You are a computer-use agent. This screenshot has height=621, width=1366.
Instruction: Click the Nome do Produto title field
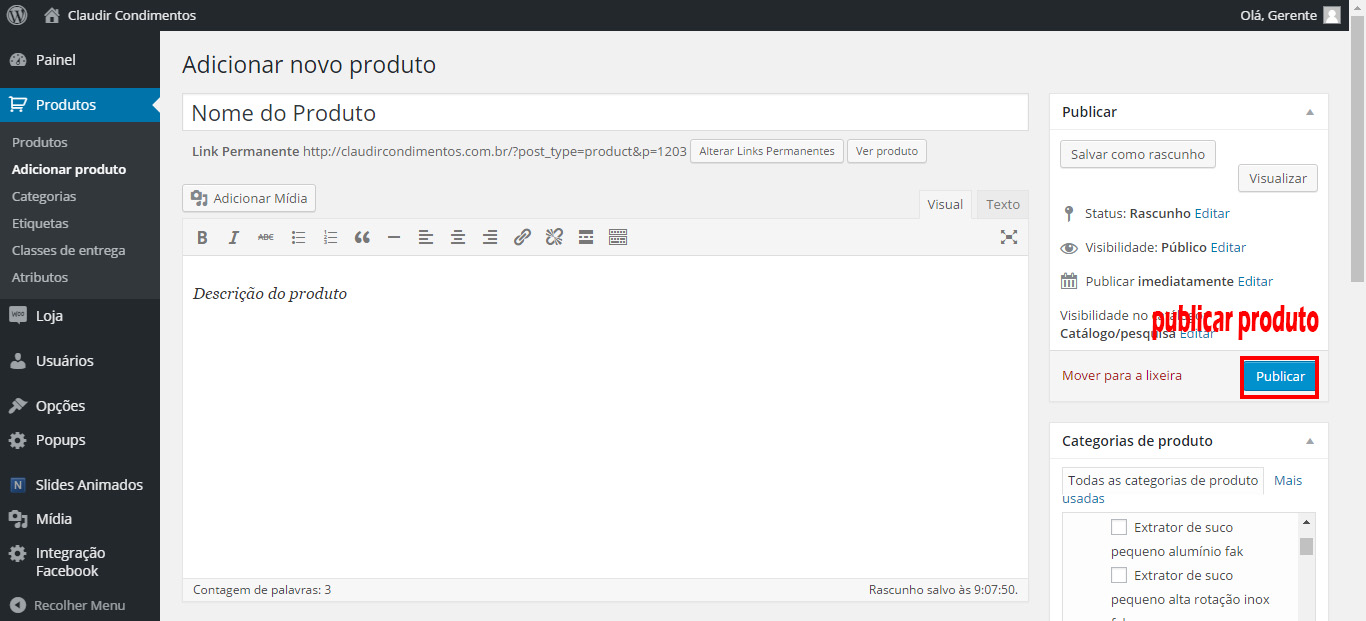(605, 113)
